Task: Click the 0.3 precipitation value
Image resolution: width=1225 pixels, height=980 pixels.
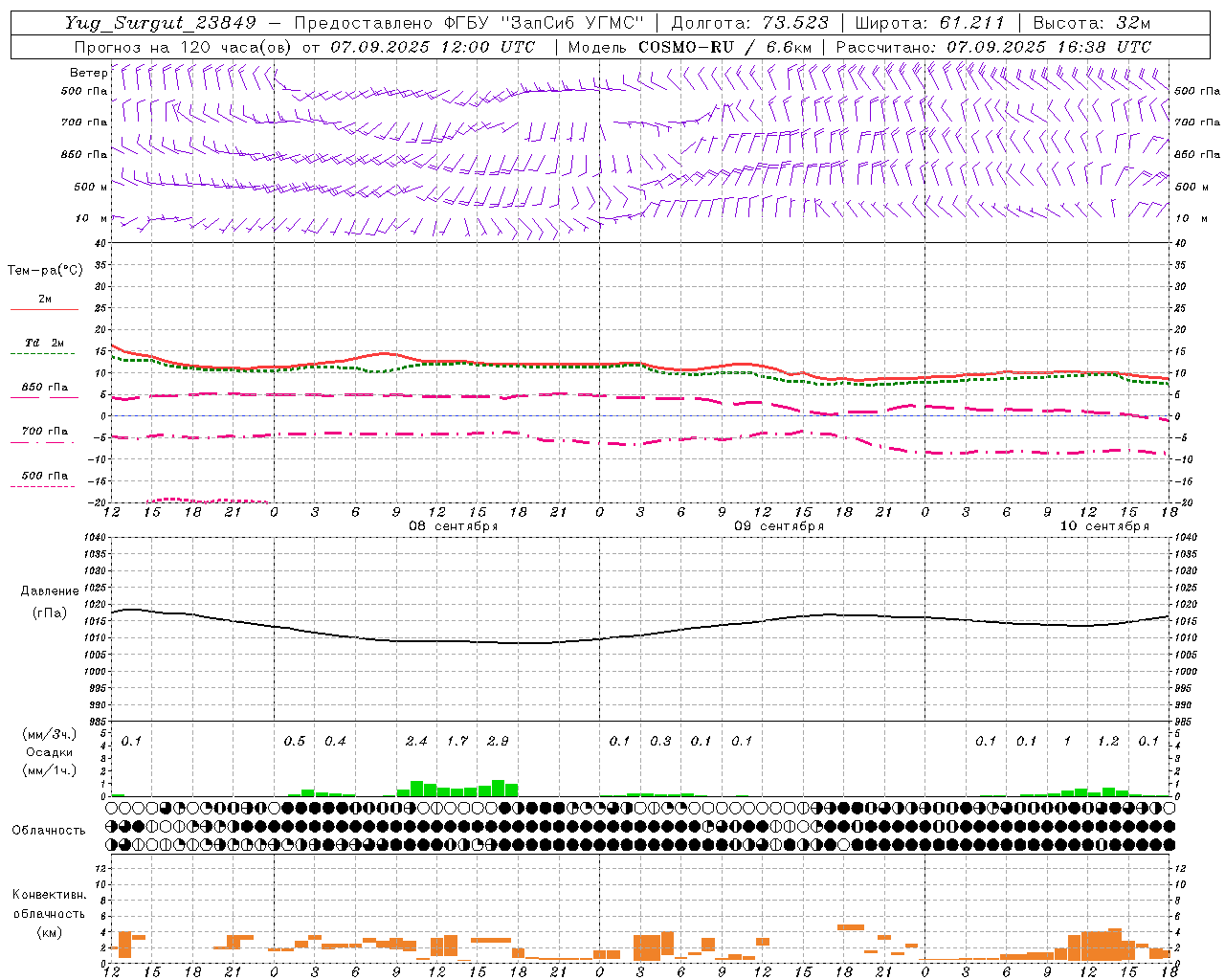Action: click(x=660, y=742)
